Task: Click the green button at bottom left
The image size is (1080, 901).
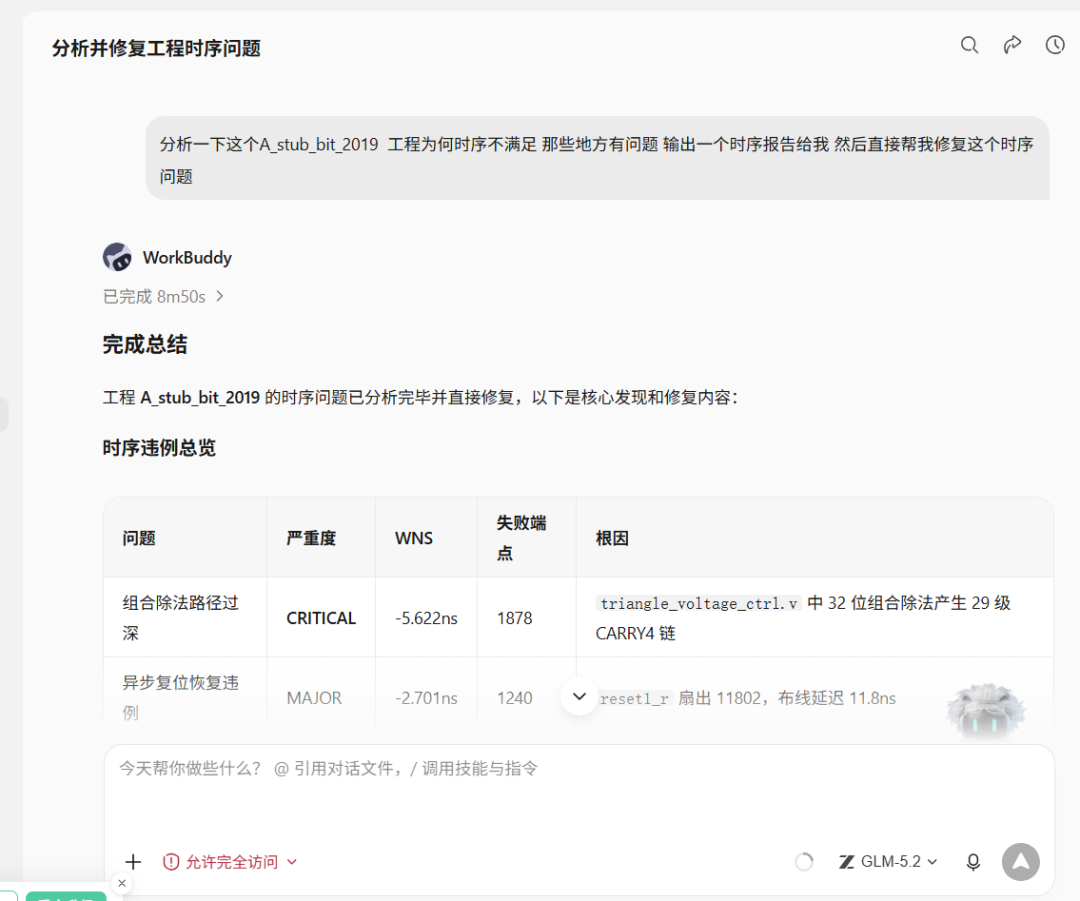Action: (66, 896)
